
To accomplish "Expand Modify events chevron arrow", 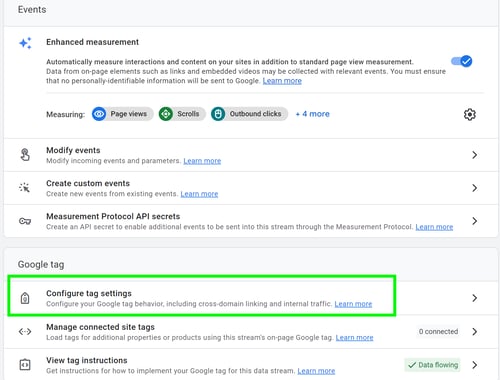I will [475, 155].
